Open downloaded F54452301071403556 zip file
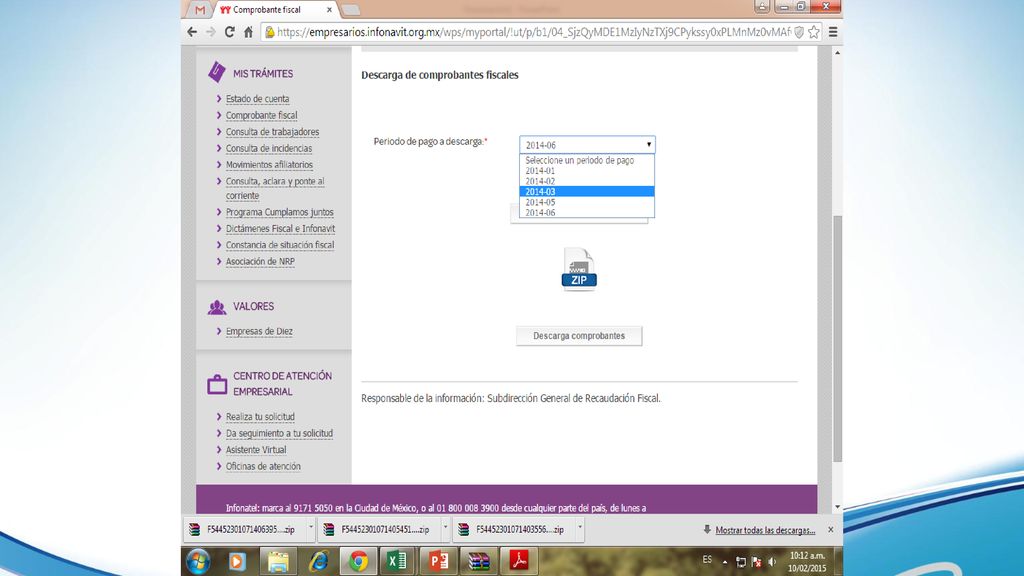Viewport: 1024px width, 576px height. coord(513,530)
